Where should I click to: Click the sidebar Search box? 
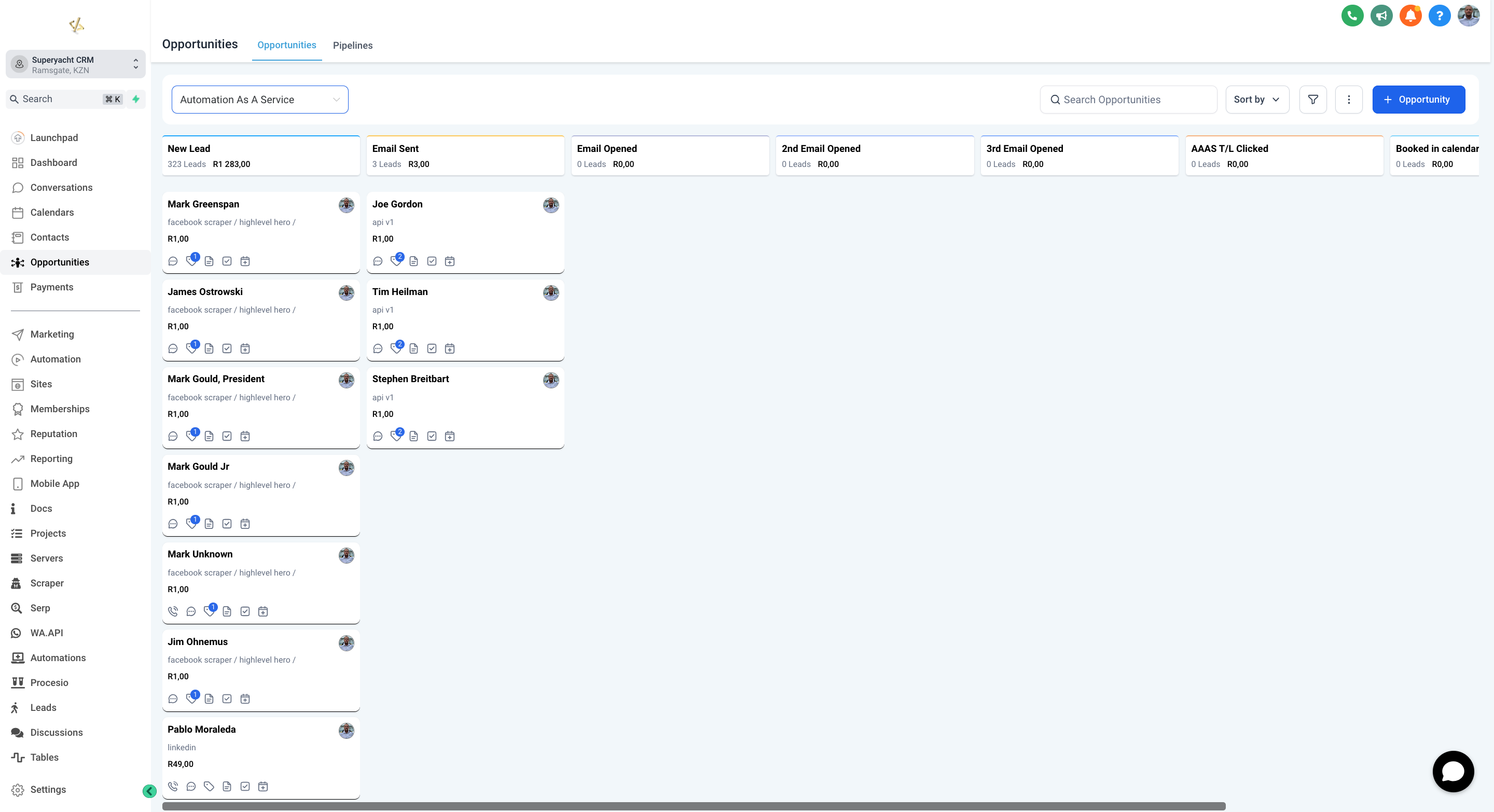pos(65,99)
